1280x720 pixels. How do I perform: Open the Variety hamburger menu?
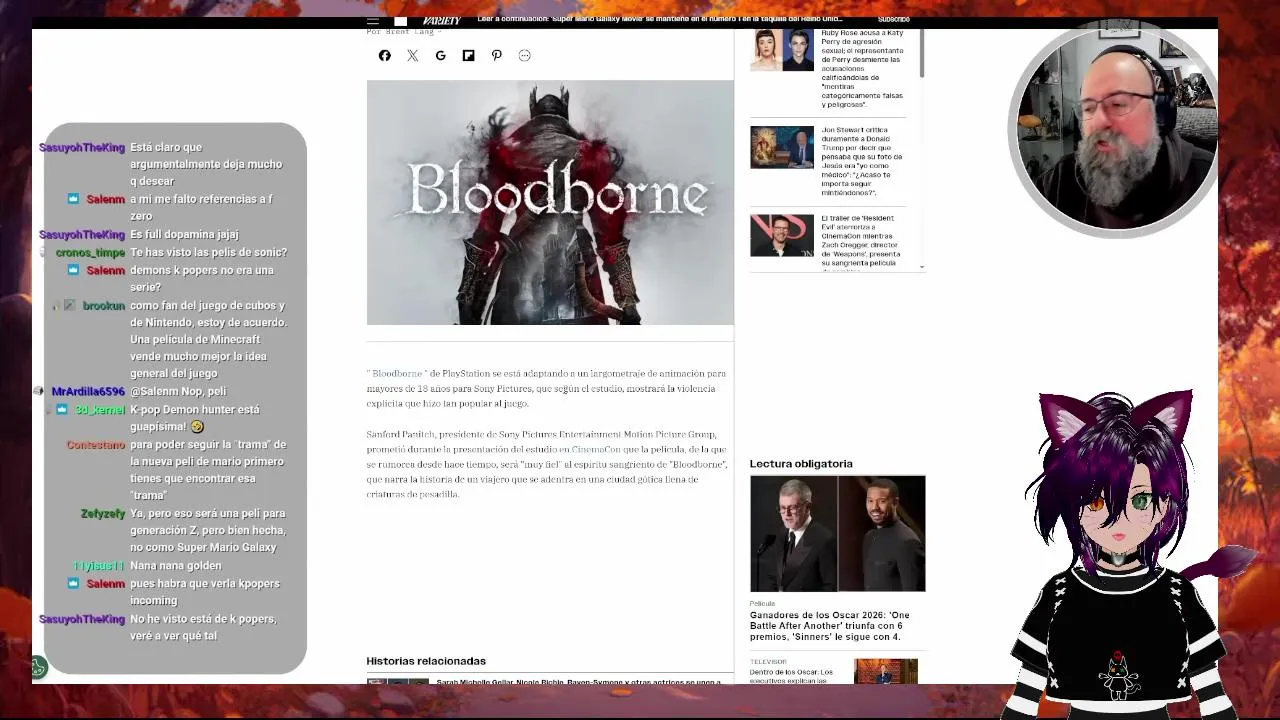click(373, 21)
